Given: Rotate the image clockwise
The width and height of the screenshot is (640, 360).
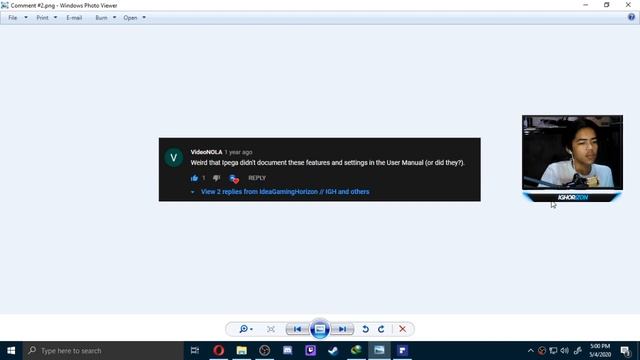Looking at the screenshot, I should [381, 329].
